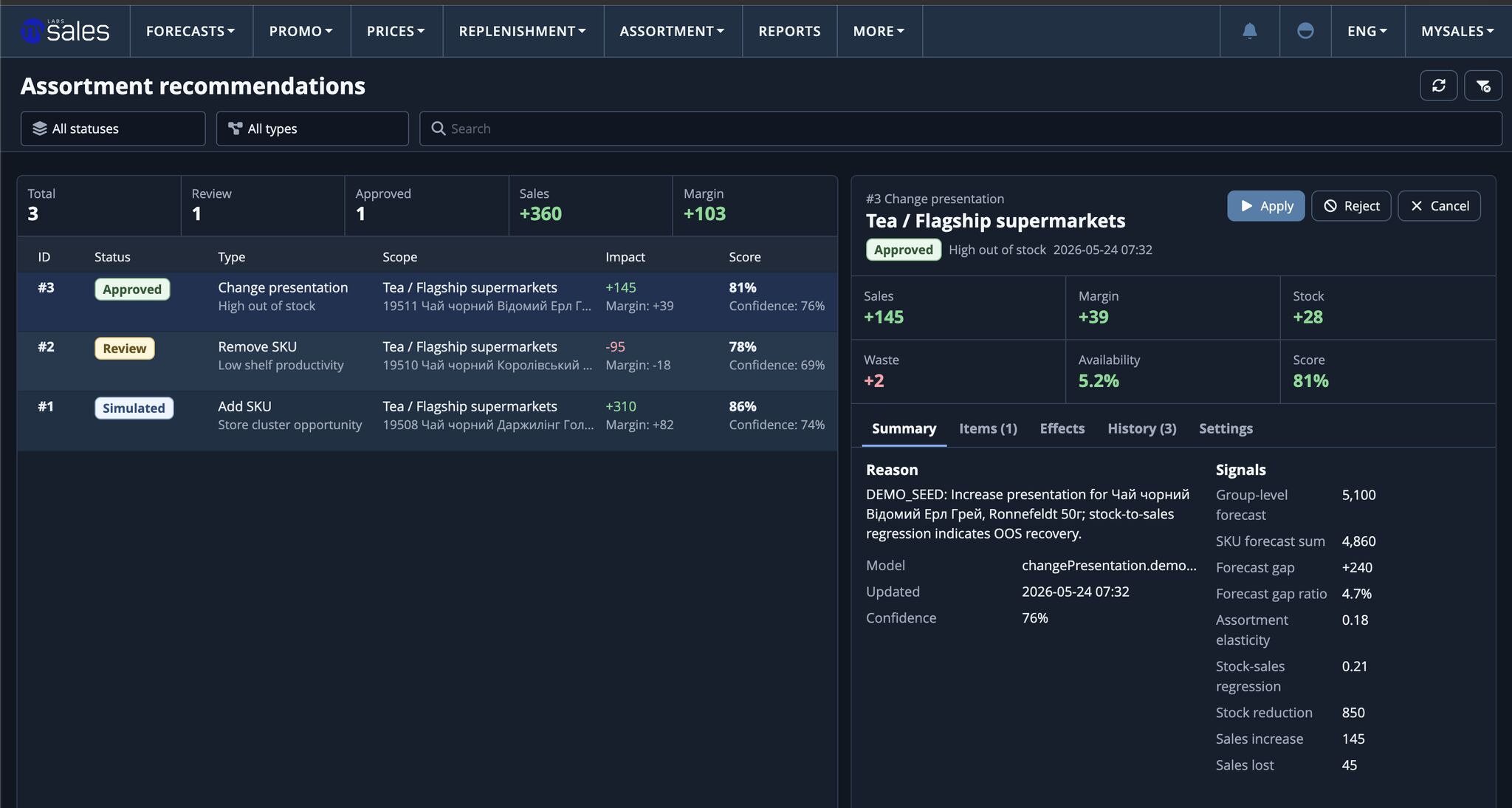Image resolution: width=1512 pixels, height=808 pixels.
Task: Open the All statuses filter dropdown
Action: click(x=113, y=129)
